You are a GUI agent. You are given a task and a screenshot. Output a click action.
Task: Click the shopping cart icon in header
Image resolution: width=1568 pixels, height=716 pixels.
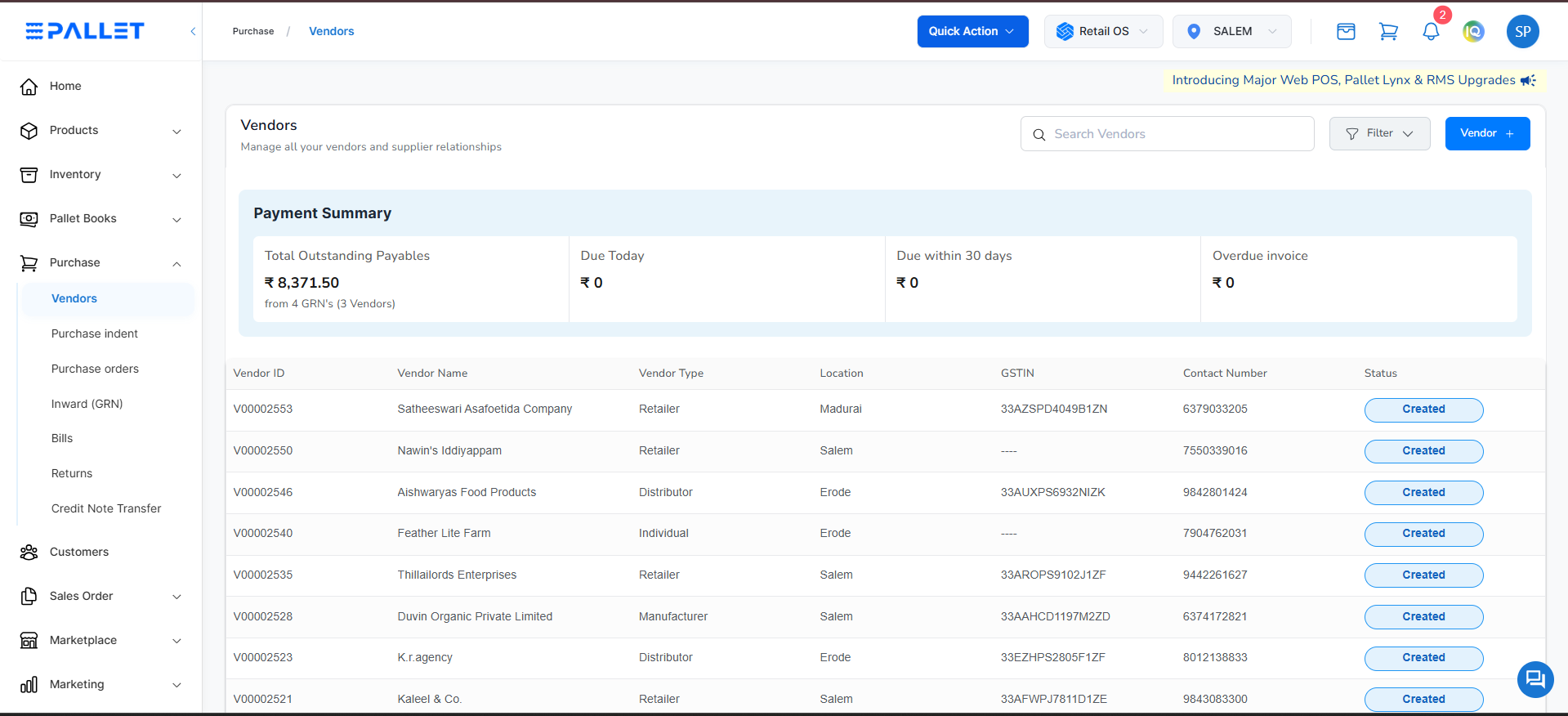click(x=1387, y=32)
